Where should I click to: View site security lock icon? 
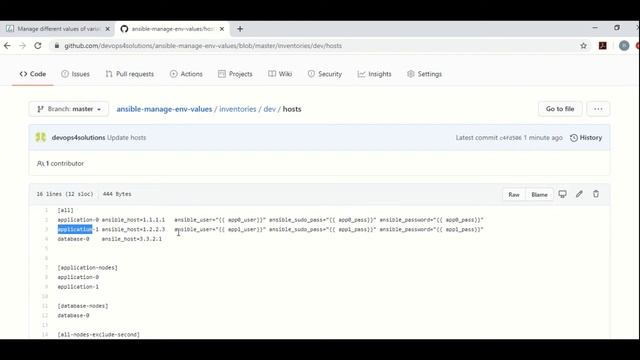tap(57, 46)
